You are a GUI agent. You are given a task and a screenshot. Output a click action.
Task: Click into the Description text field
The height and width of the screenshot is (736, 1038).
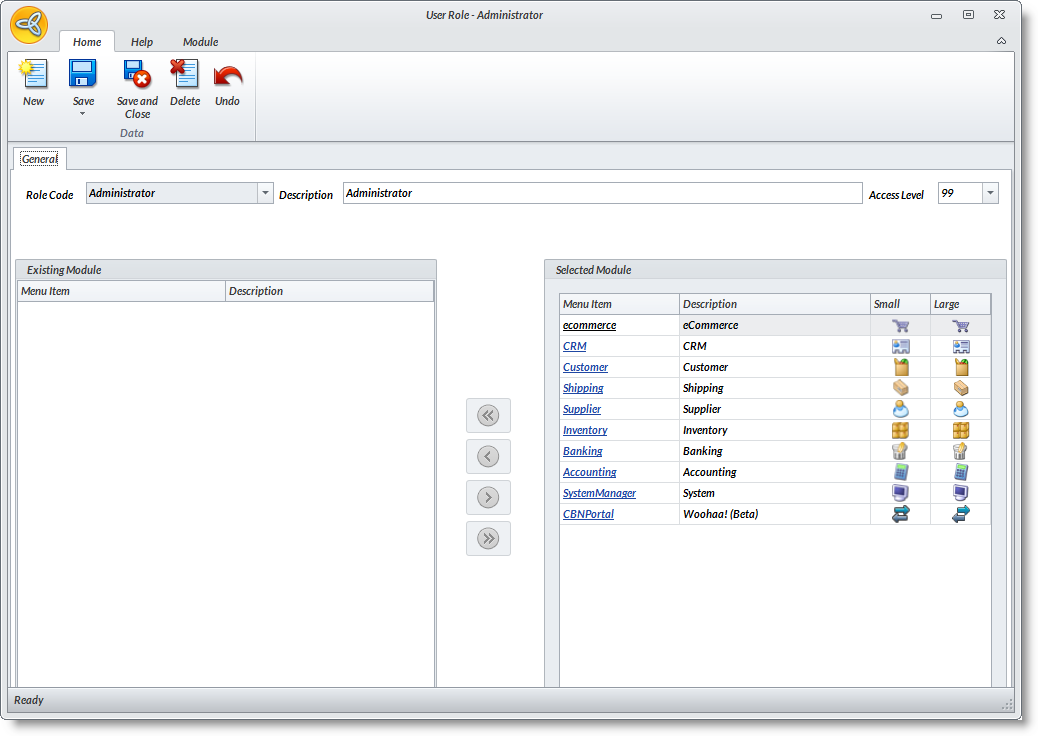[602, 193]
